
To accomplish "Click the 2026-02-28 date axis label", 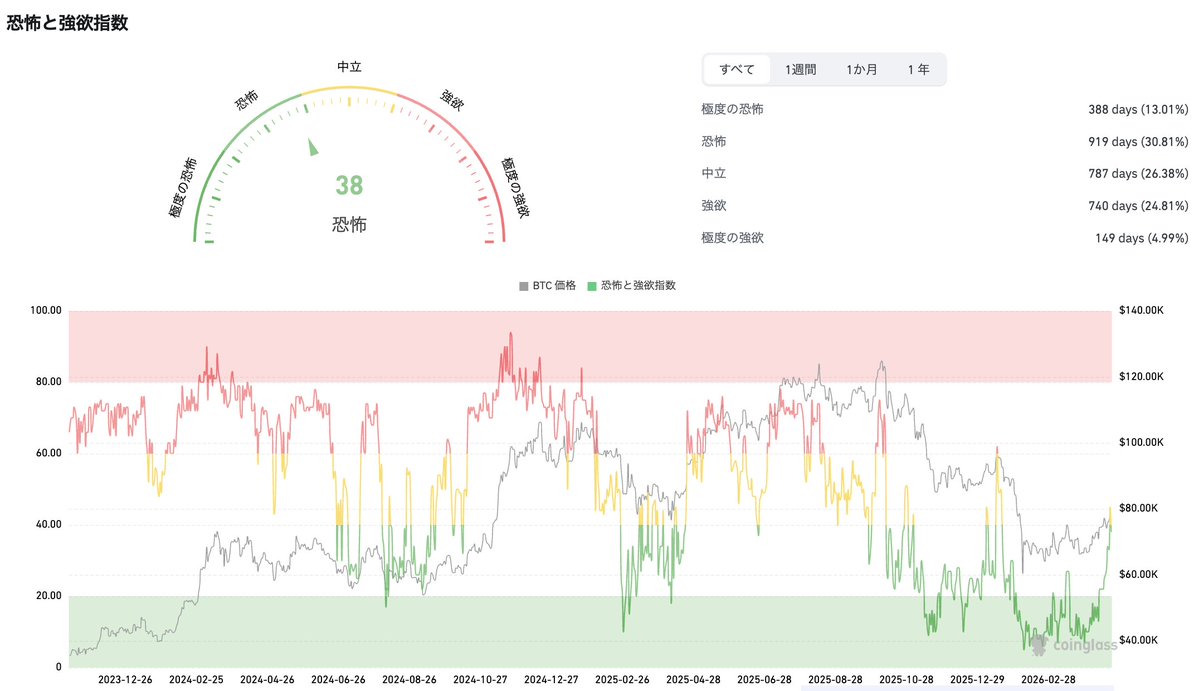I will click(x=1048, y=680).
